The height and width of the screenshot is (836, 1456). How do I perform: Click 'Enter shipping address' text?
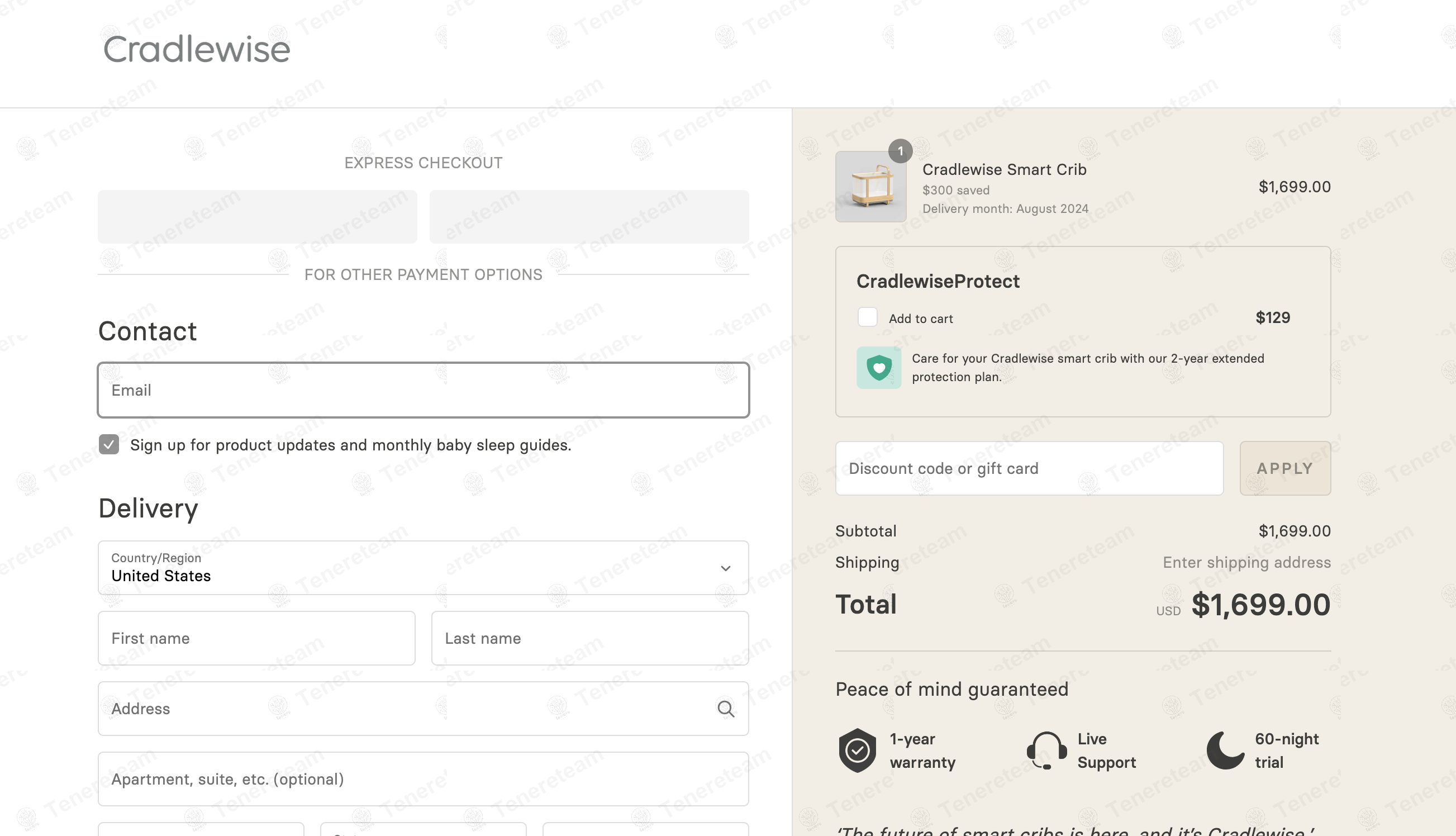pos(1246,562)
